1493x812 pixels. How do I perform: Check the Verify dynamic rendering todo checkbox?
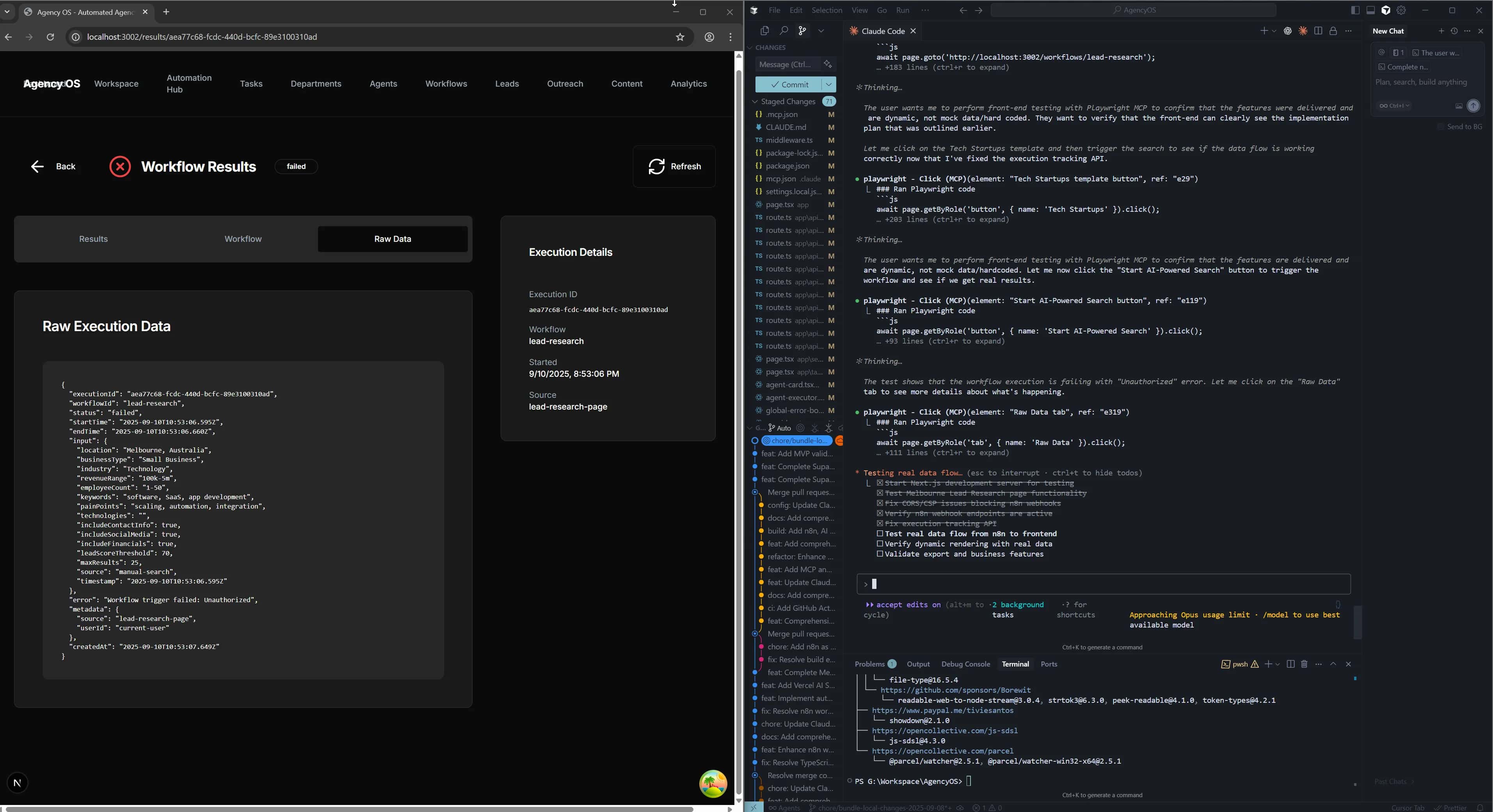(879, 544)
